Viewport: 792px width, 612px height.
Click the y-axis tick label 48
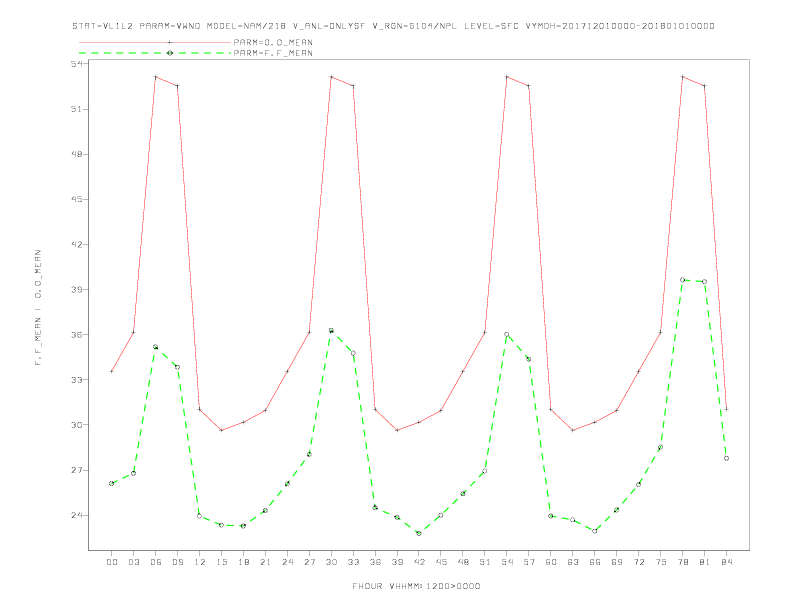(x=77, y=154)
